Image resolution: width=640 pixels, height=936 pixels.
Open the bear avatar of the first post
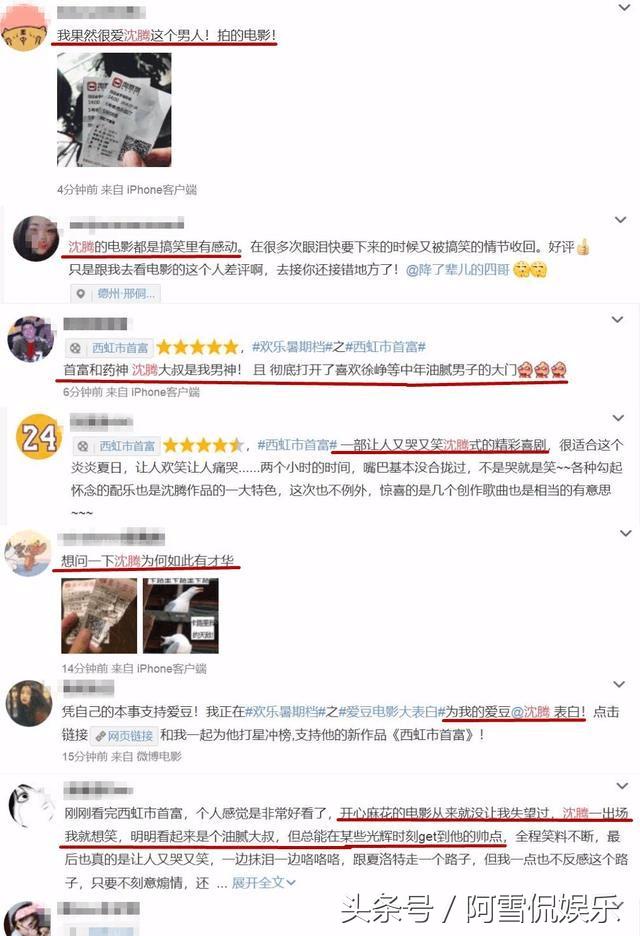24,31
